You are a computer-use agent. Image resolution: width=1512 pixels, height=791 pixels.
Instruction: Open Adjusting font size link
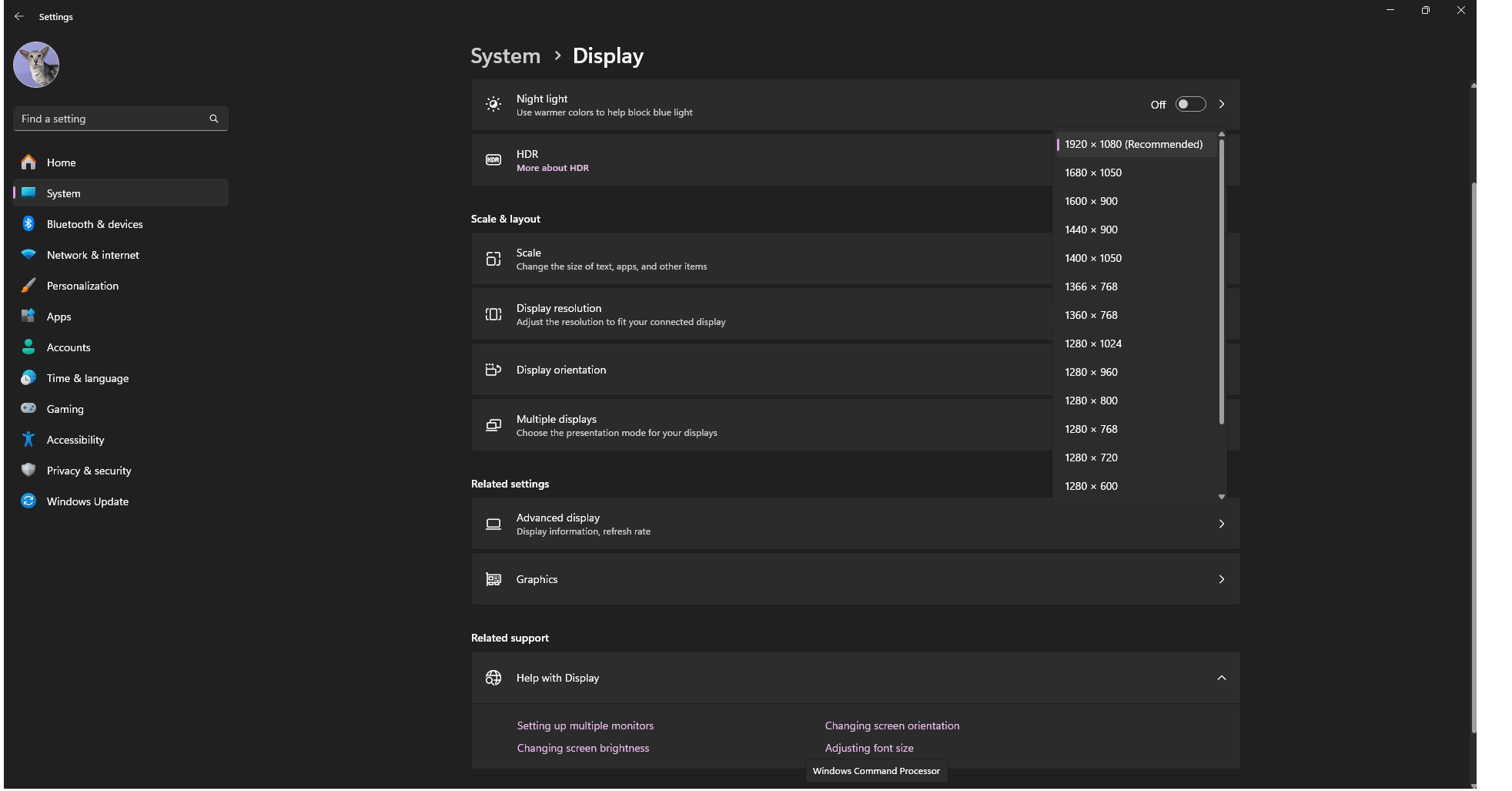(x=869, y=748)
